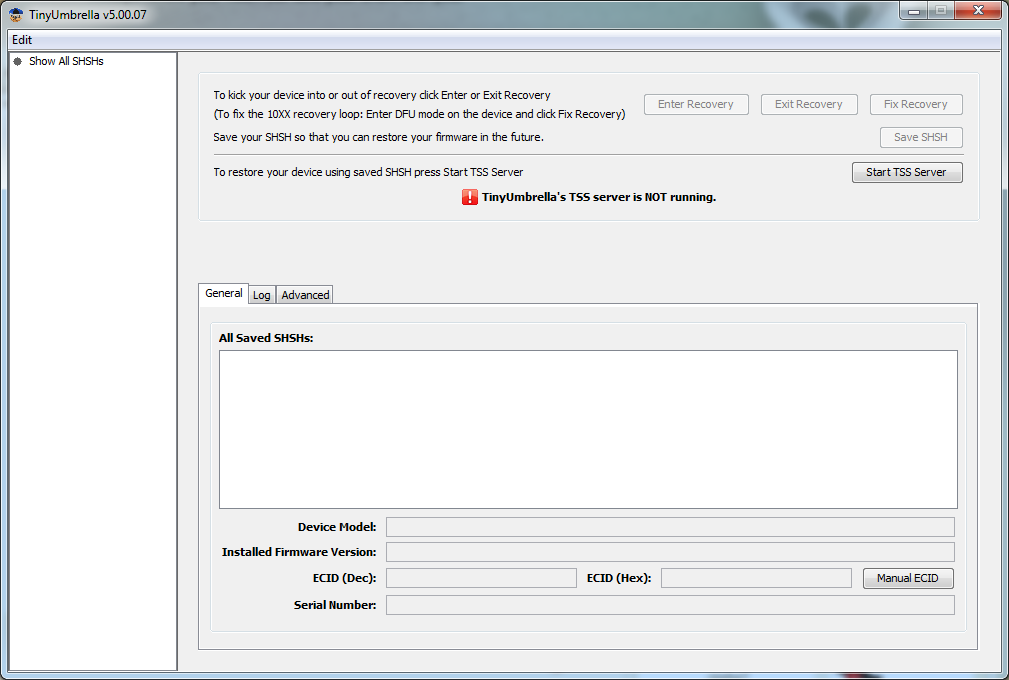Screen dimensions: 1009x680
Task: Click the Exit Recovery button
Action: click(x=809, y=104)
